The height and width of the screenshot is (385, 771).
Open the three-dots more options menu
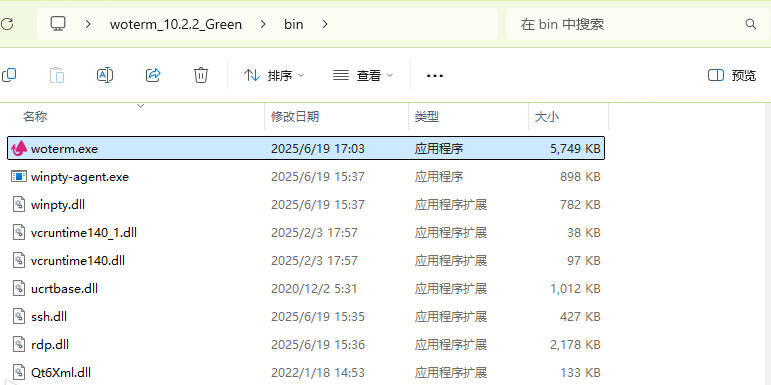coord(435,76)
